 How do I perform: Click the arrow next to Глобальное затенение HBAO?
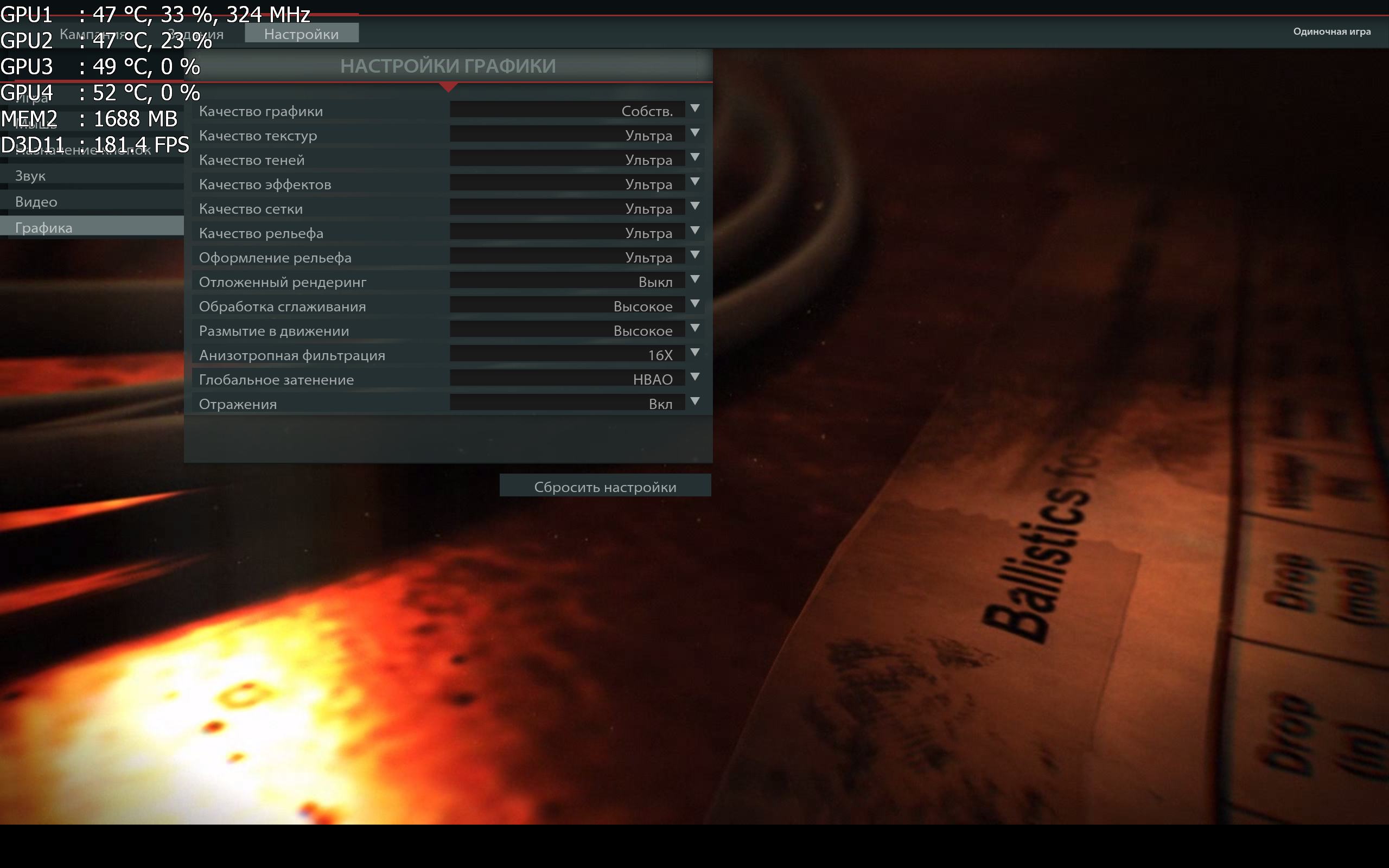694,376
